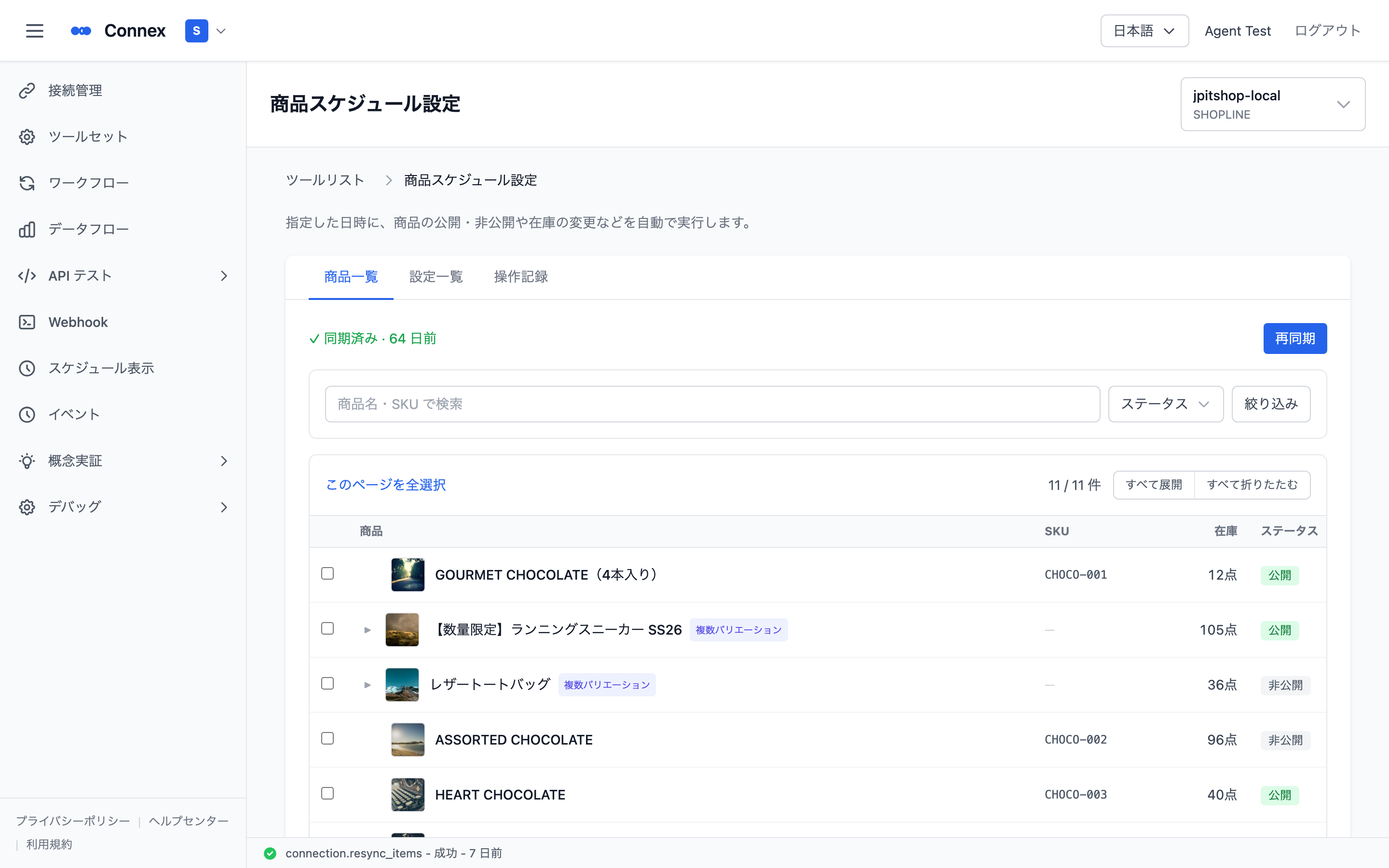Click the スケジュール表示 clock icon
Viewport: 1389px width, 868px height.
(27, 368)
